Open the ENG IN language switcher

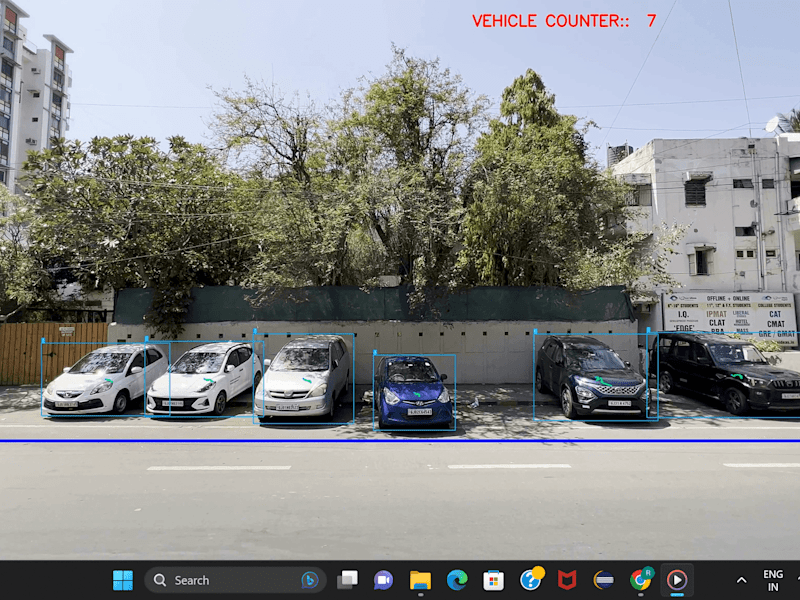click(x=773, y=581)
